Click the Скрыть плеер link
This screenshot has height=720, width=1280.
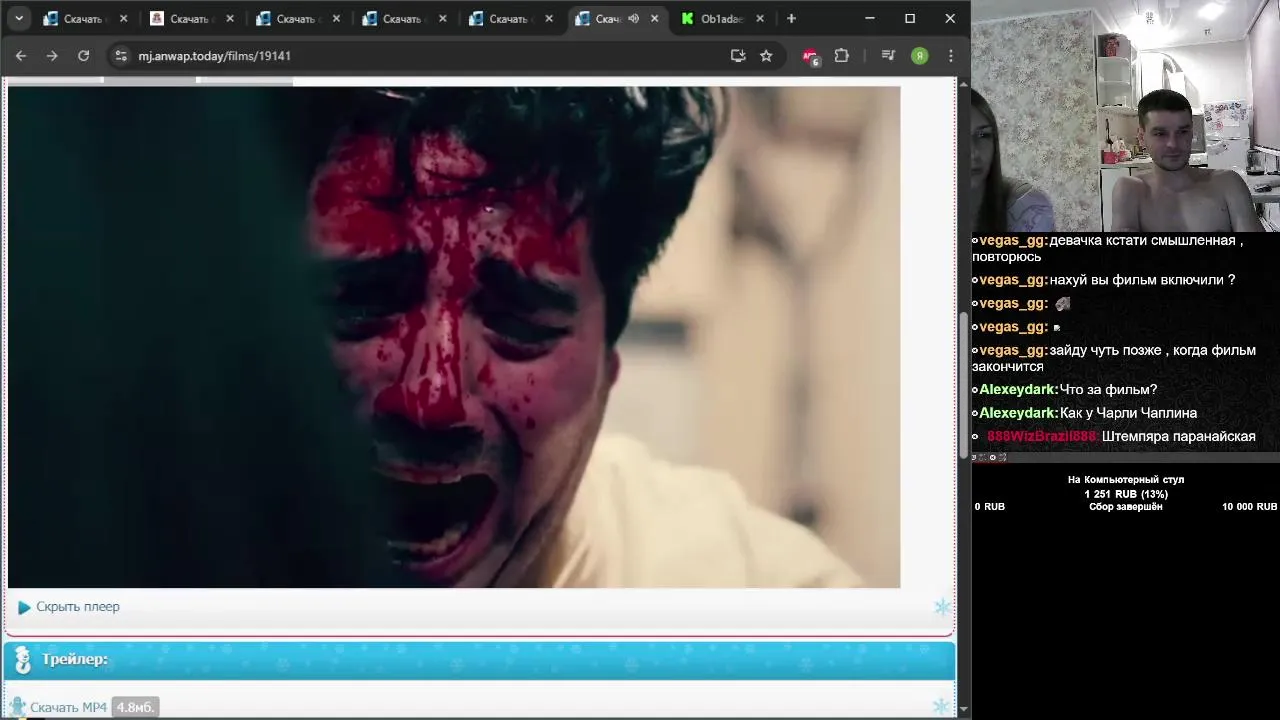(x=78, y=607)
